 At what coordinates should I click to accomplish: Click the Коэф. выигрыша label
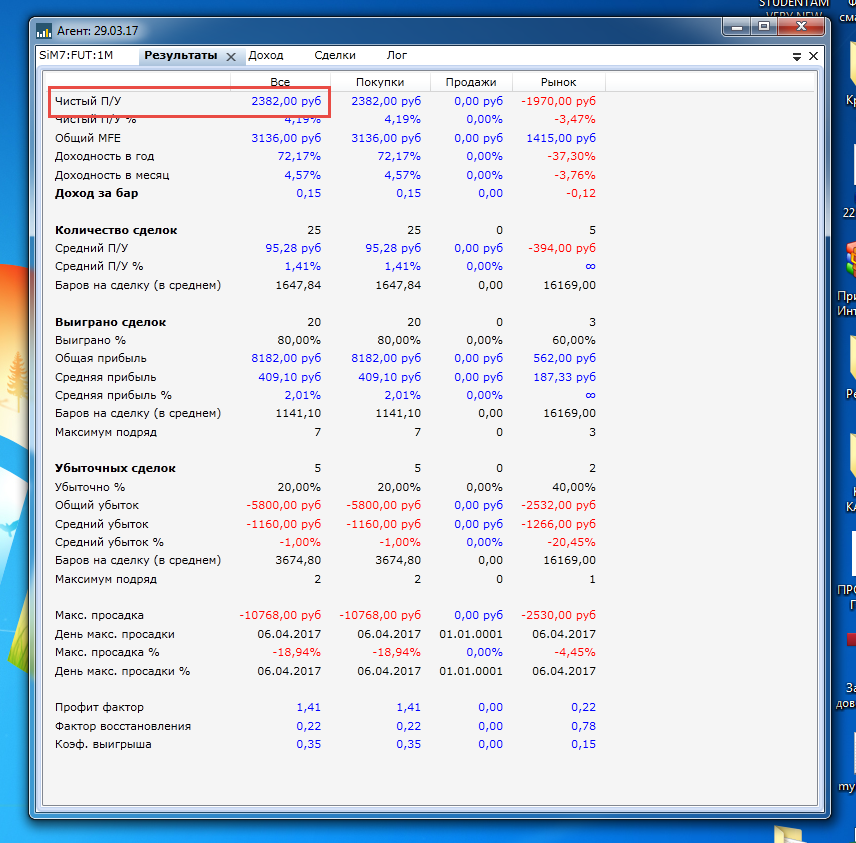(x=103, y=744)
